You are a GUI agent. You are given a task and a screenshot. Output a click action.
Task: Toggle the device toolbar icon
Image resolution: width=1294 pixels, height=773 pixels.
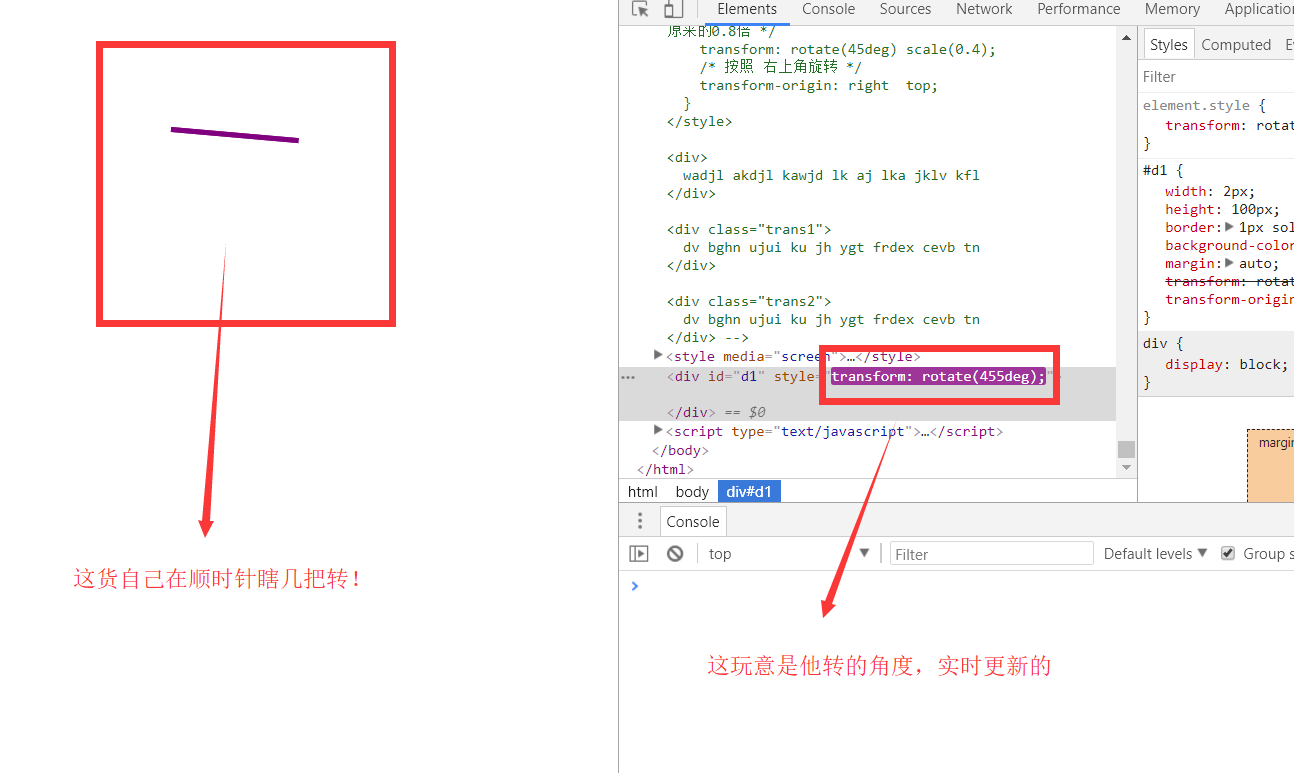point(673,9)
